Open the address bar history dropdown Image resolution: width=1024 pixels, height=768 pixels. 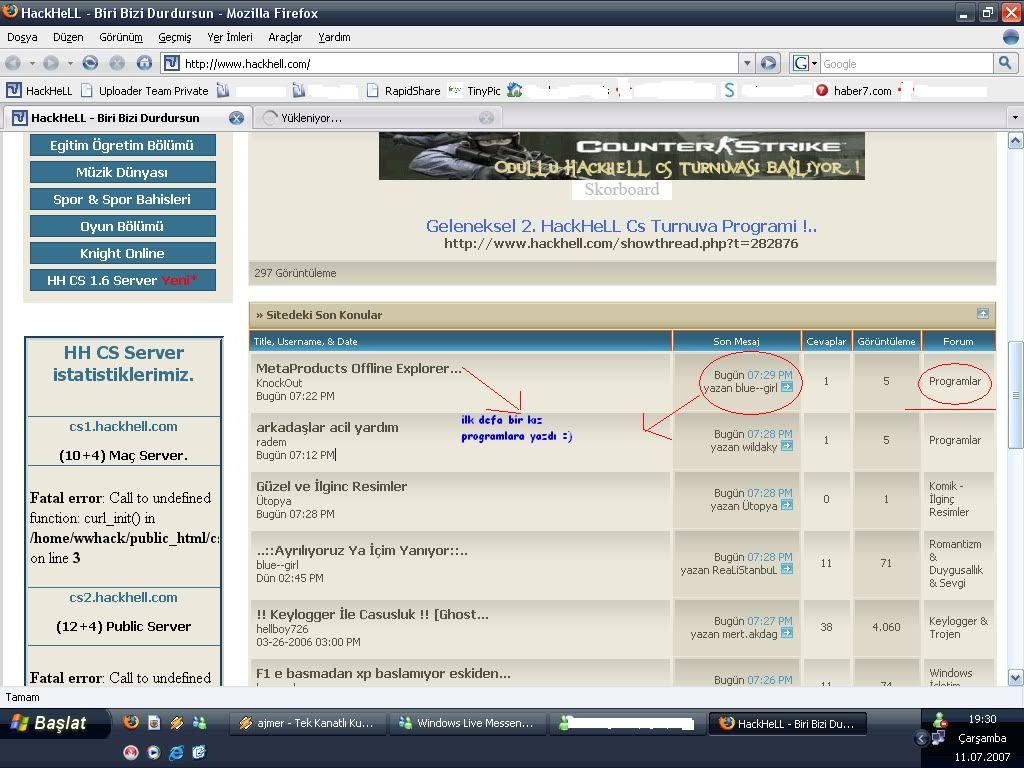click(747, 63)
